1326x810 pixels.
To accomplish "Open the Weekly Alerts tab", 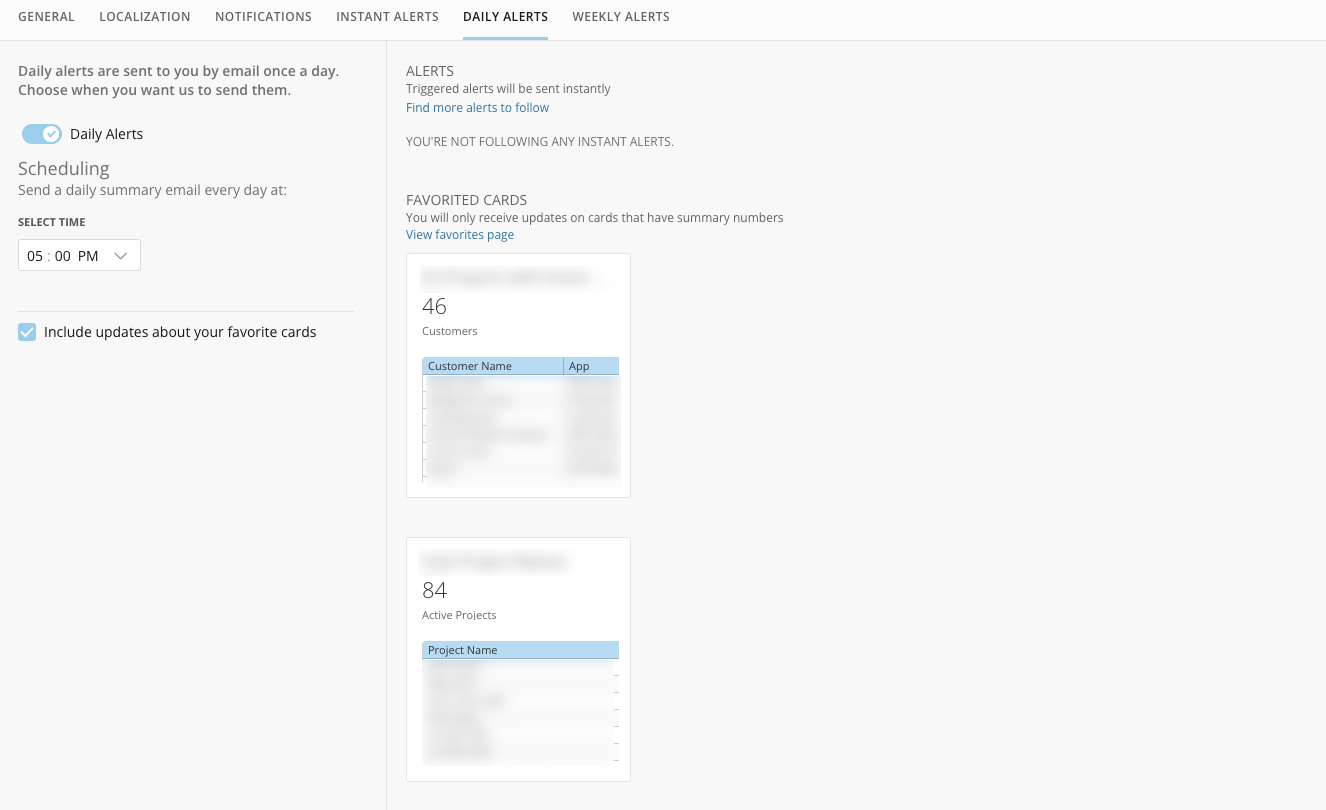I will click(621, 17).
